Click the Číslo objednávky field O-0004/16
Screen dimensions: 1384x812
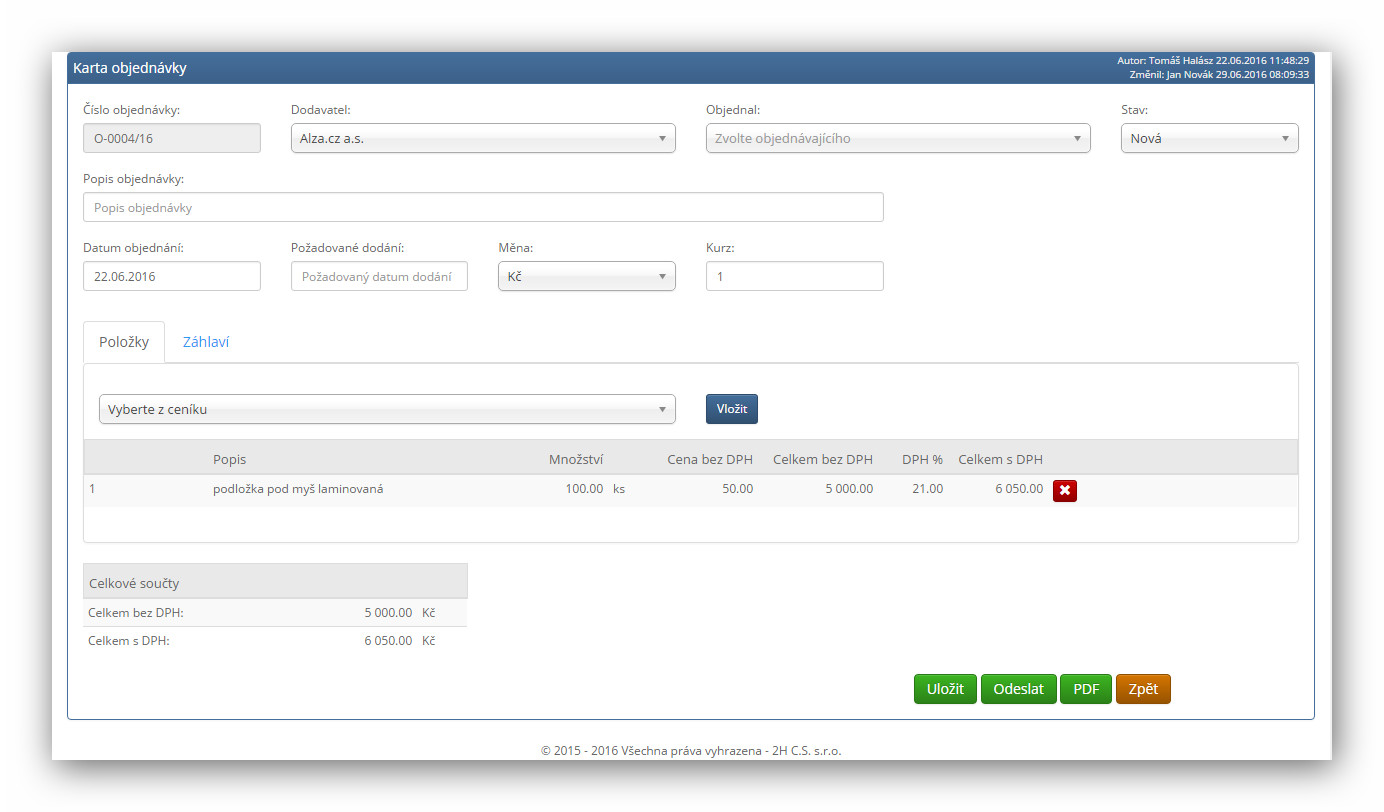171,139
